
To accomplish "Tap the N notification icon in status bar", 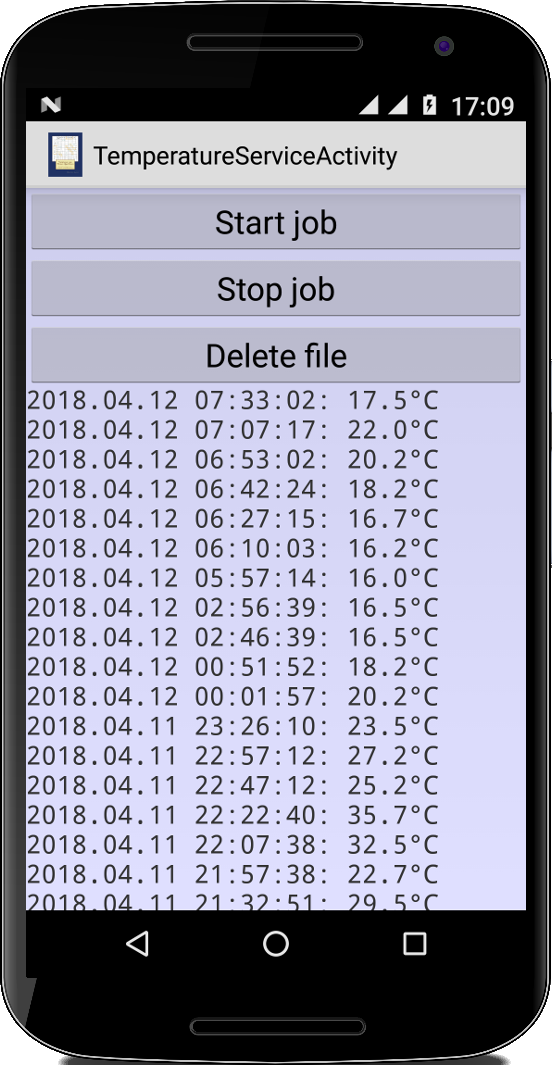I will click(51, 105).
